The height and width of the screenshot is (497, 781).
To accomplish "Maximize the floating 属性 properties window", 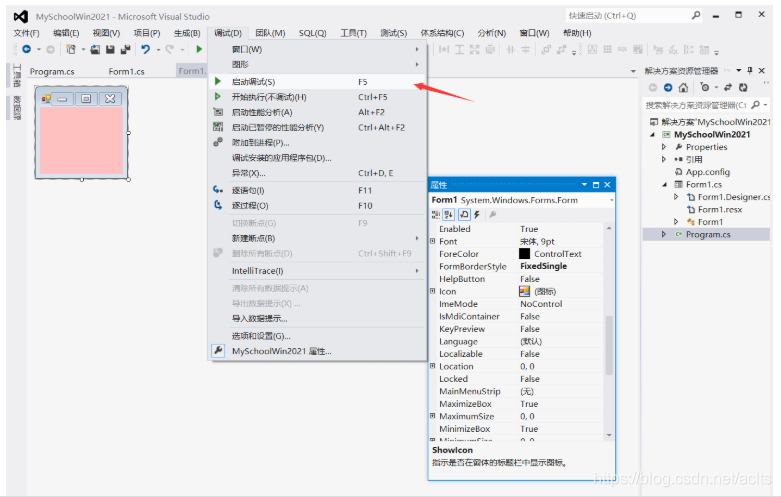I will coord(596,185).
